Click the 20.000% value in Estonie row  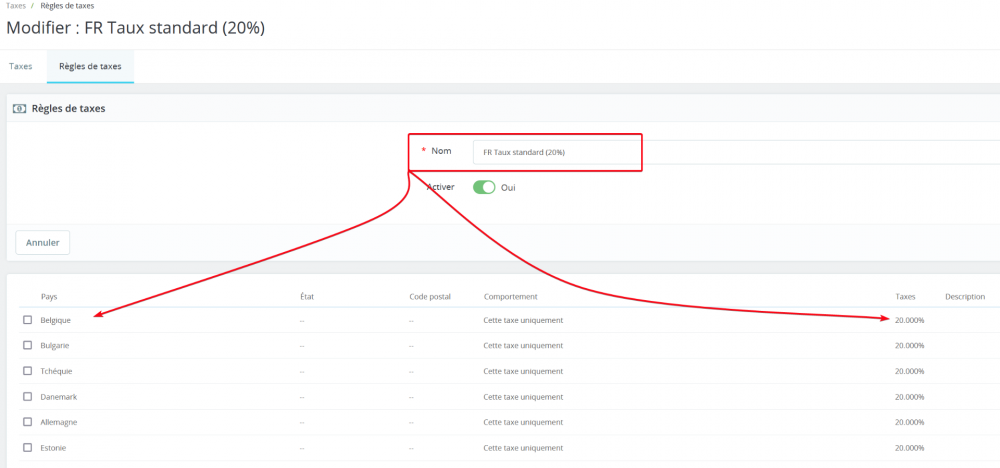tap(909, 448)
